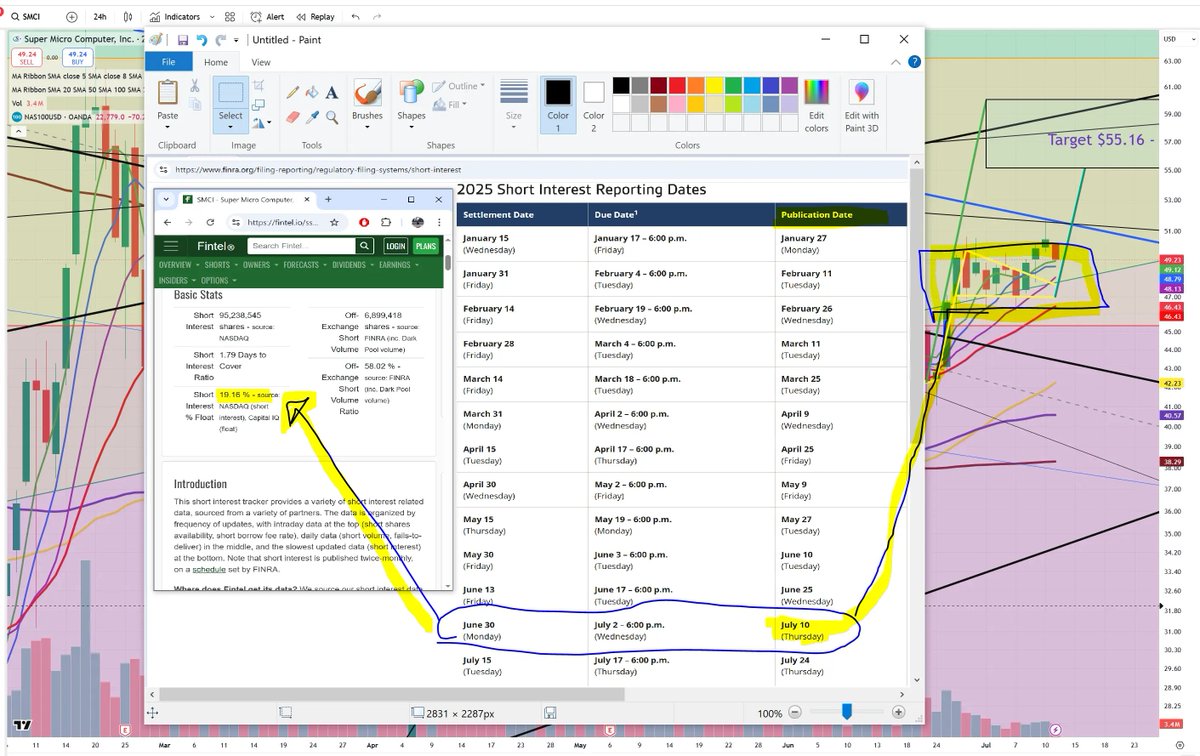Click Edit with Paint 3D

tap(862, 104)
